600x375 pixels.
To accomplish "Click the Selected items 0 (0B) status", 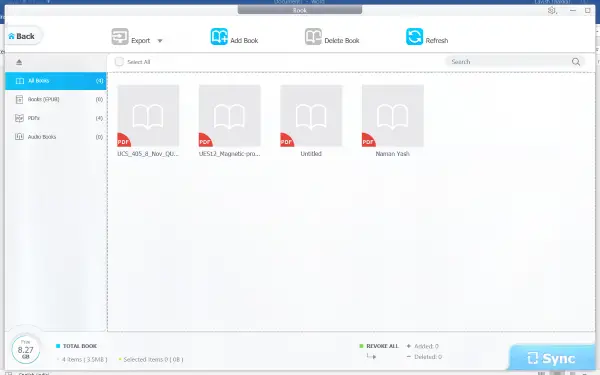I will coord(153,359).
